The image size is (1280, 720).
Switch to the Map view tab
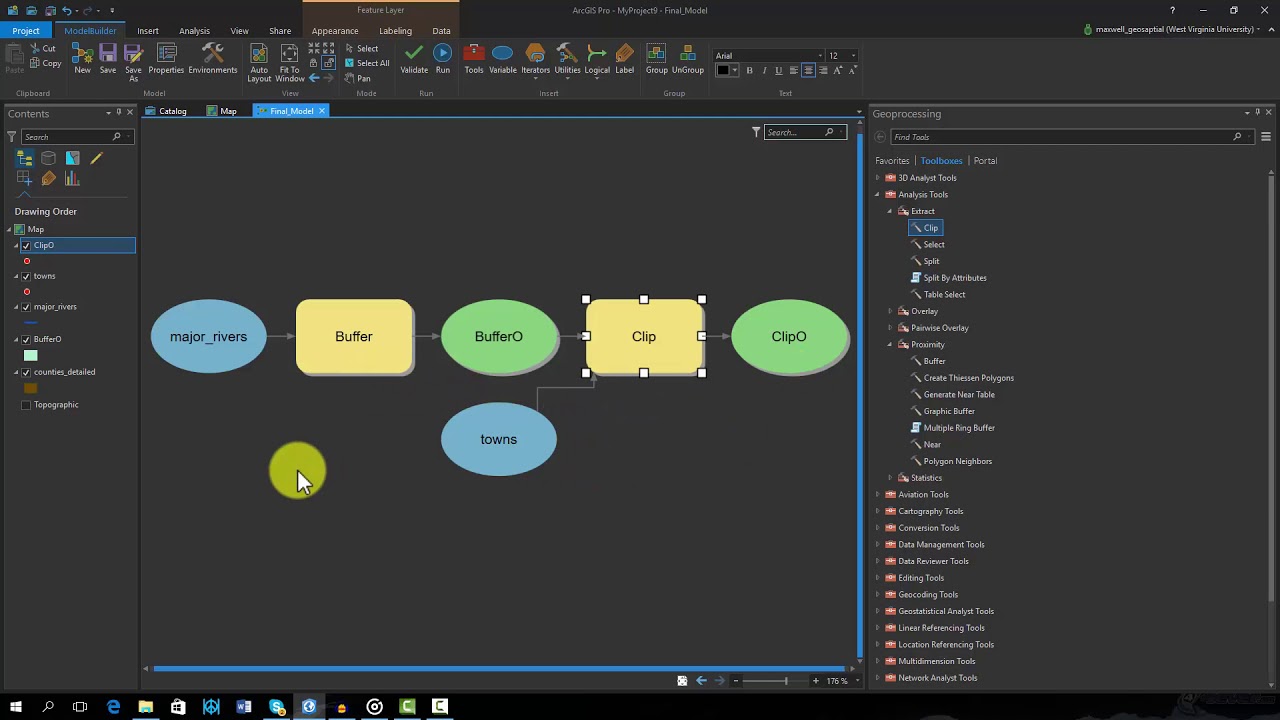tap(222, 111)
